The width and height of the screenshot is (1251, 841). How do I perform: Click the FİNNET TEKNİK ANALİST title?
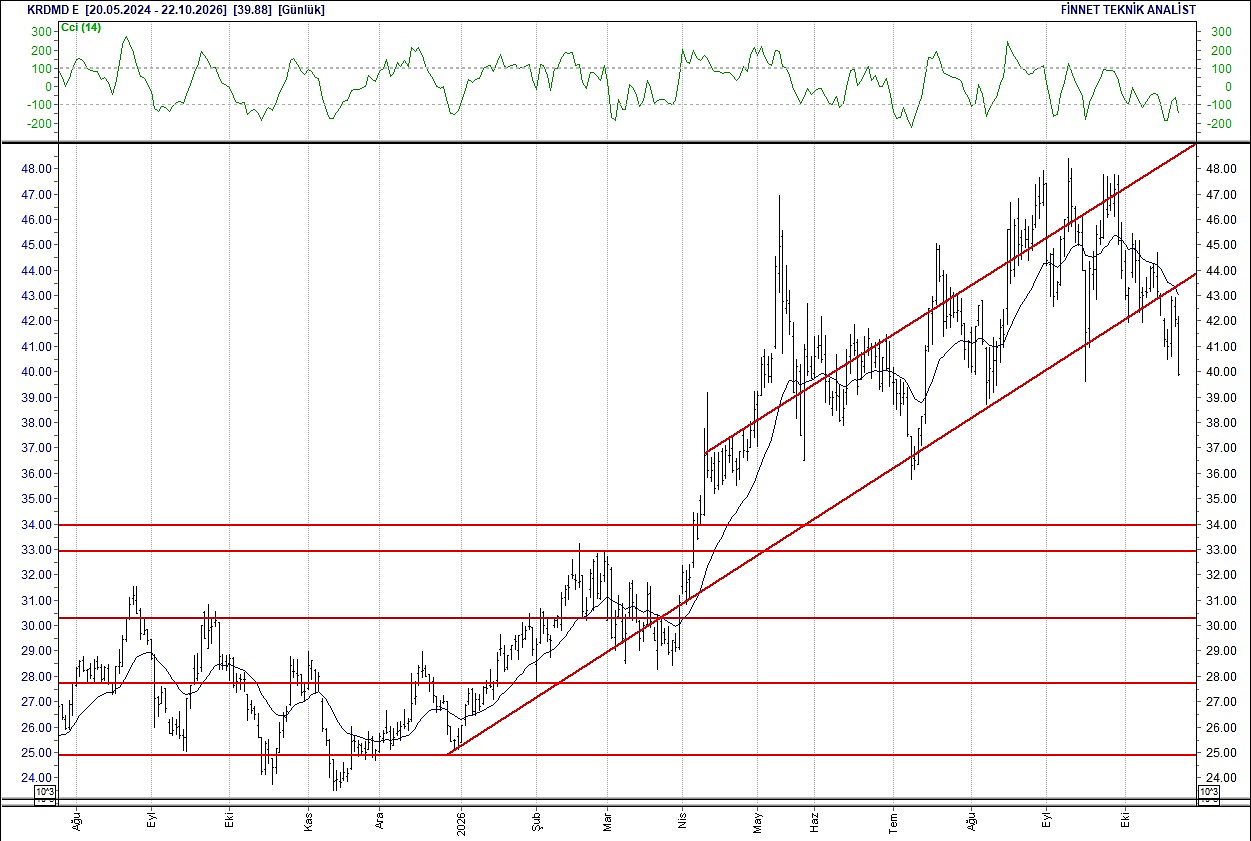(1128, 10)
